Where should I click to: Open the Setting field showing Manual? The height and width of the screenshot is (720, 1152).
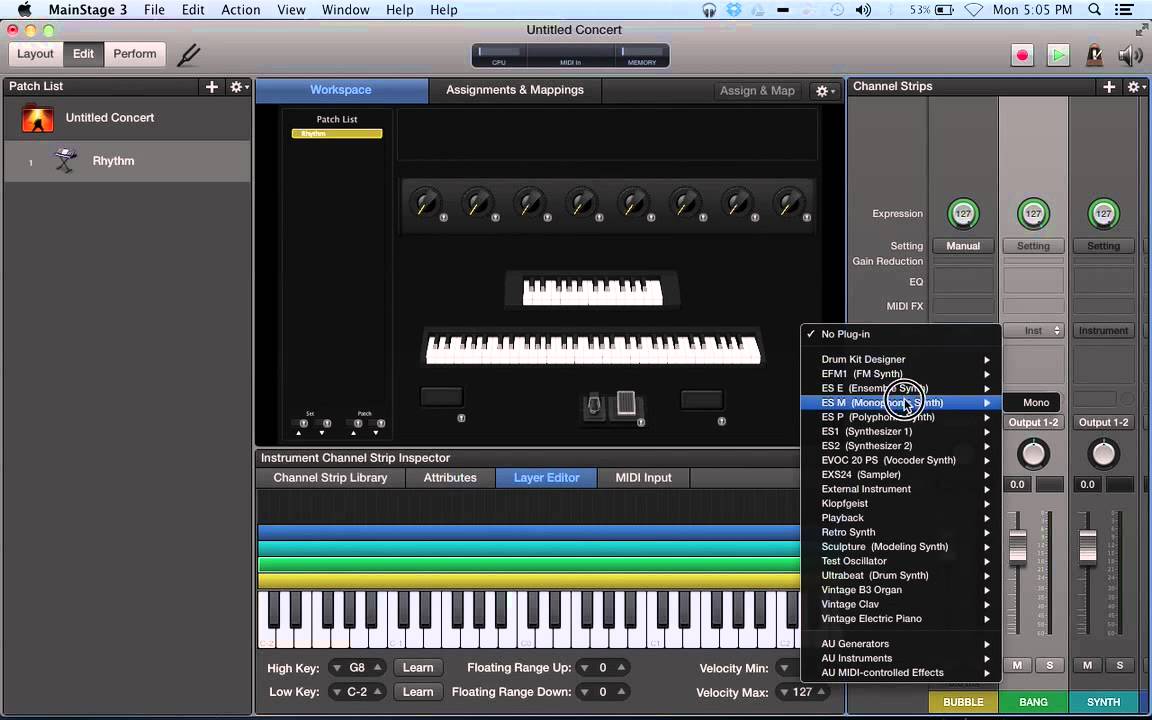tap(962, 245)
